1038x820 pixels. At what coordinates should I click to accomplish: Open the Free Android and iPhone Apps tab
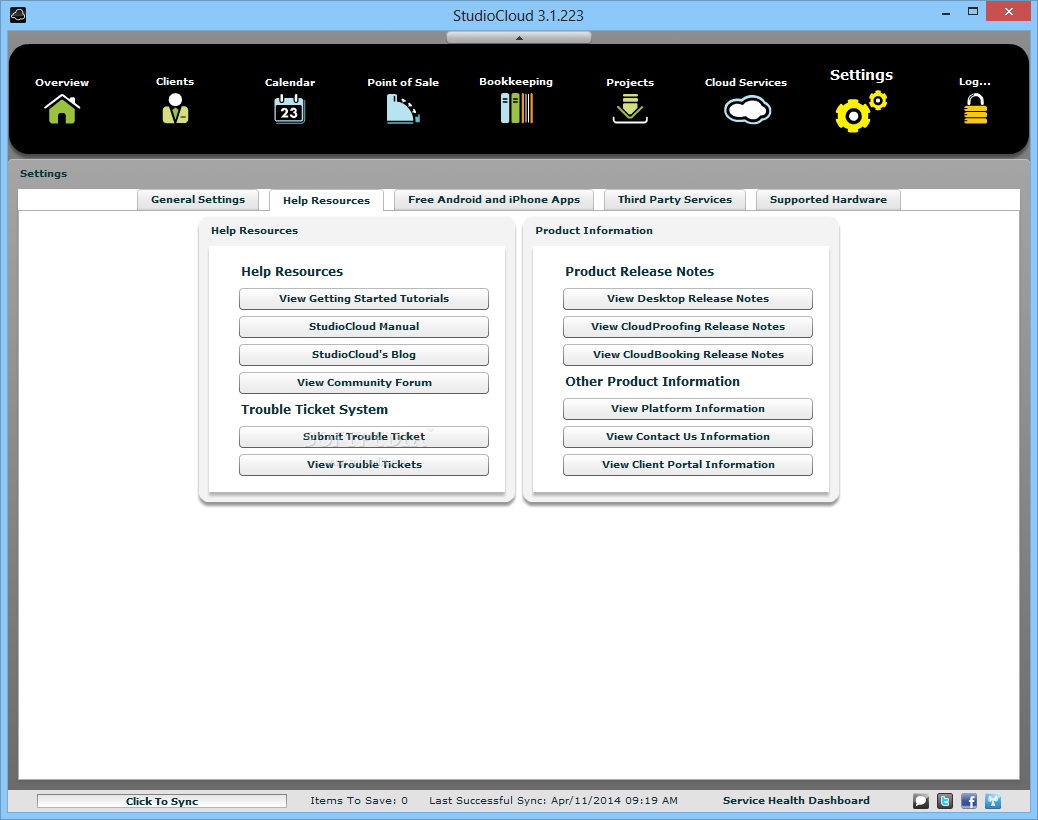(494, 200)
